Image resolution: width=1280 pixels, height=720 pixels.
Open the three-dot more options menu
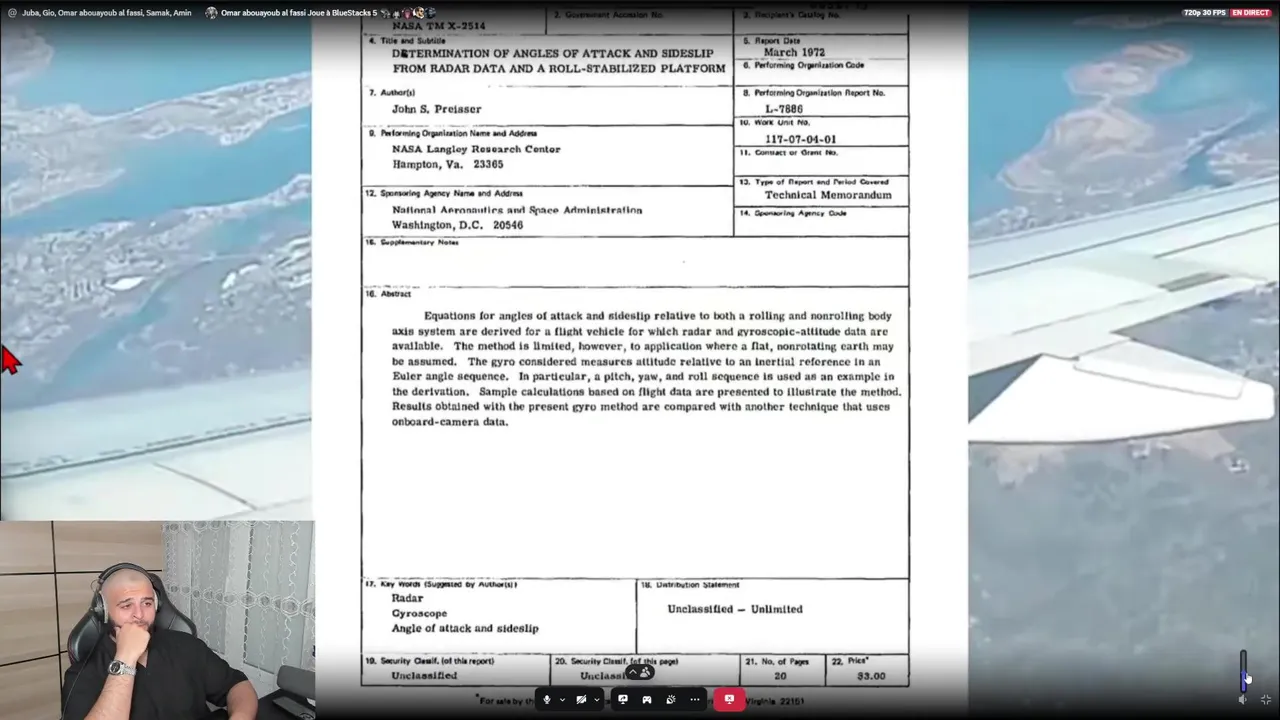pyautogui.click(x=695, y=700)
